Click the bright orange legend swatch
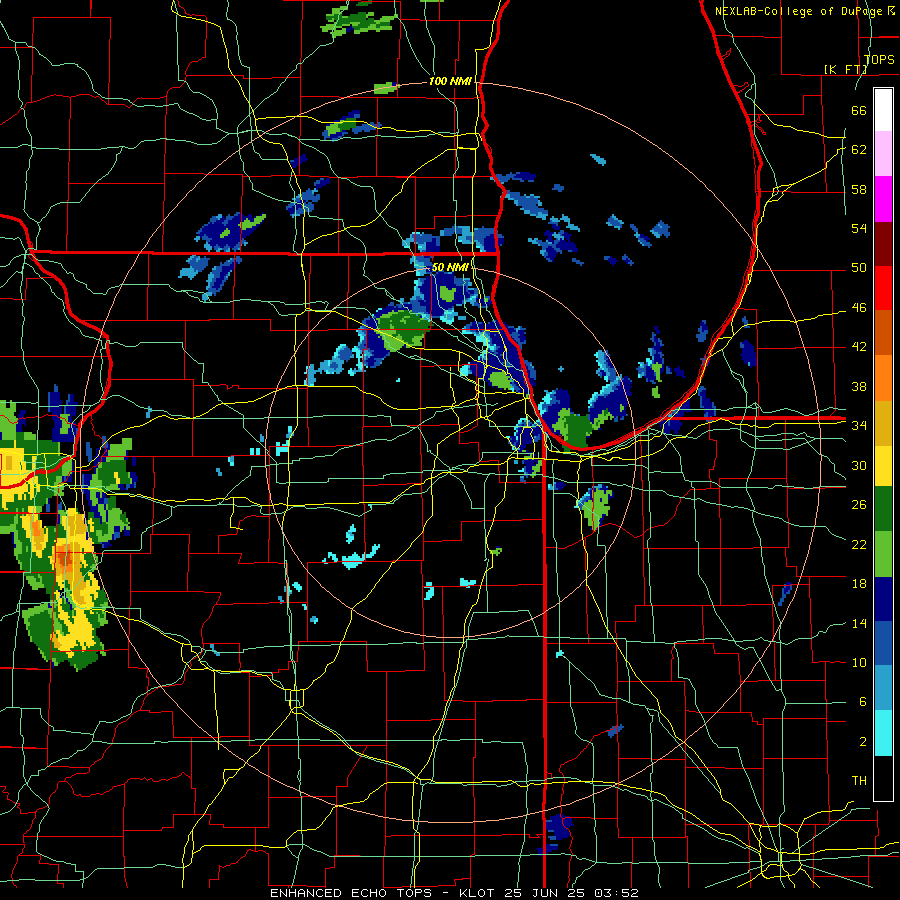This screenshot has height=900, width=900. coord(883,378)
